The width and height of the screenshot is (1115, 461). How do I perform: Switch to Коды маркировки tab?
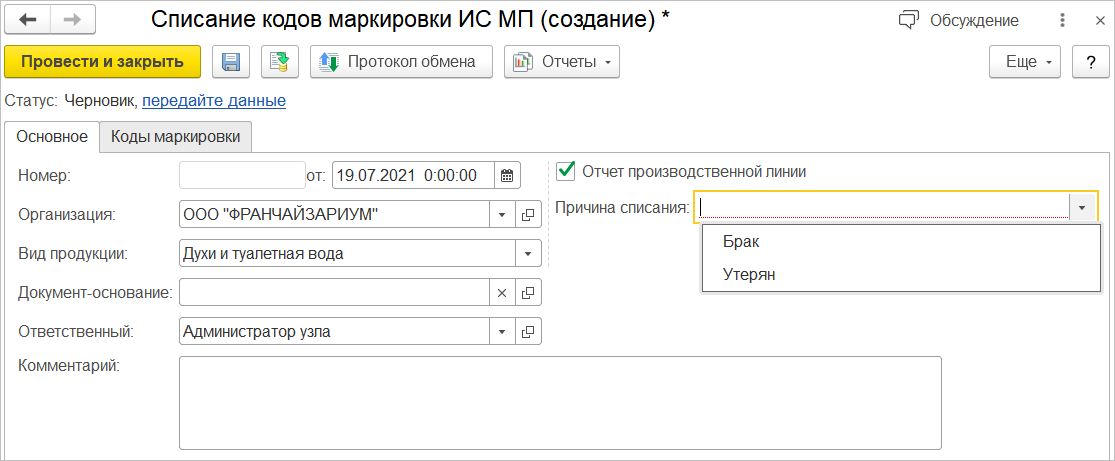[176, 136]
